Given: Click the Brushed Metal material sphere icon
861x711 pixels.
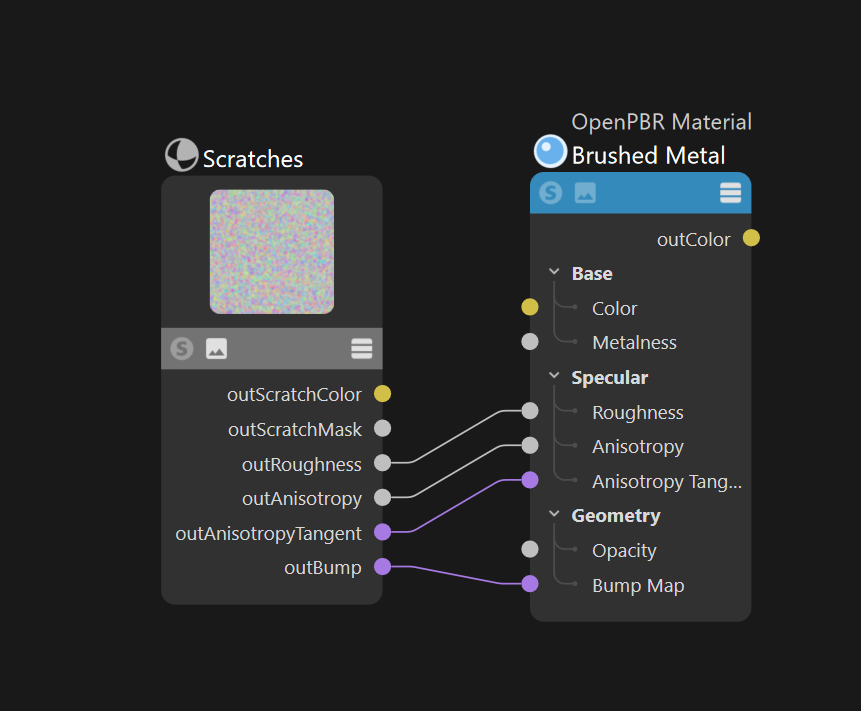Looking at the screenshot, I should (x=550, y=151).
